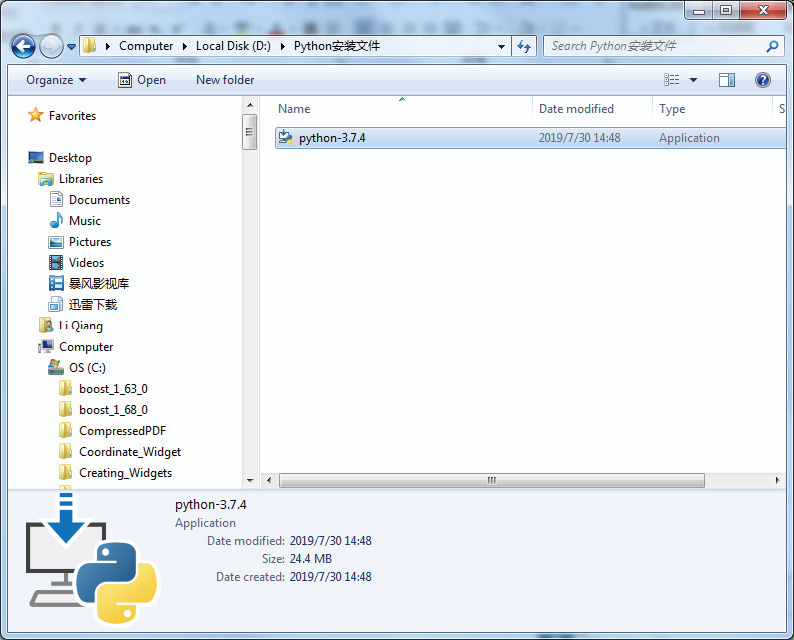Click the Favorites star icon
Viewport: 794px width, 640px height.
click(x=35, y=115)
